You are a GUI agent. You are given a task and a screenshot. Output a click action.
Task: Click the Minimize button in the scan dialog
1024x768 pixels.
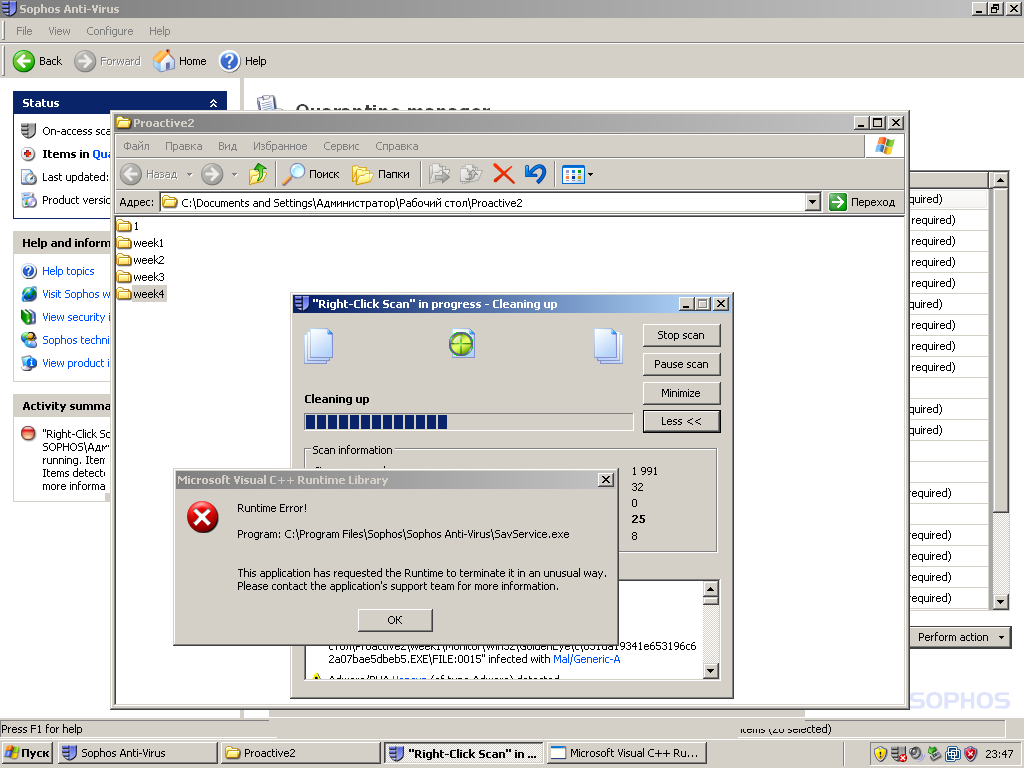tap(681, 392)
